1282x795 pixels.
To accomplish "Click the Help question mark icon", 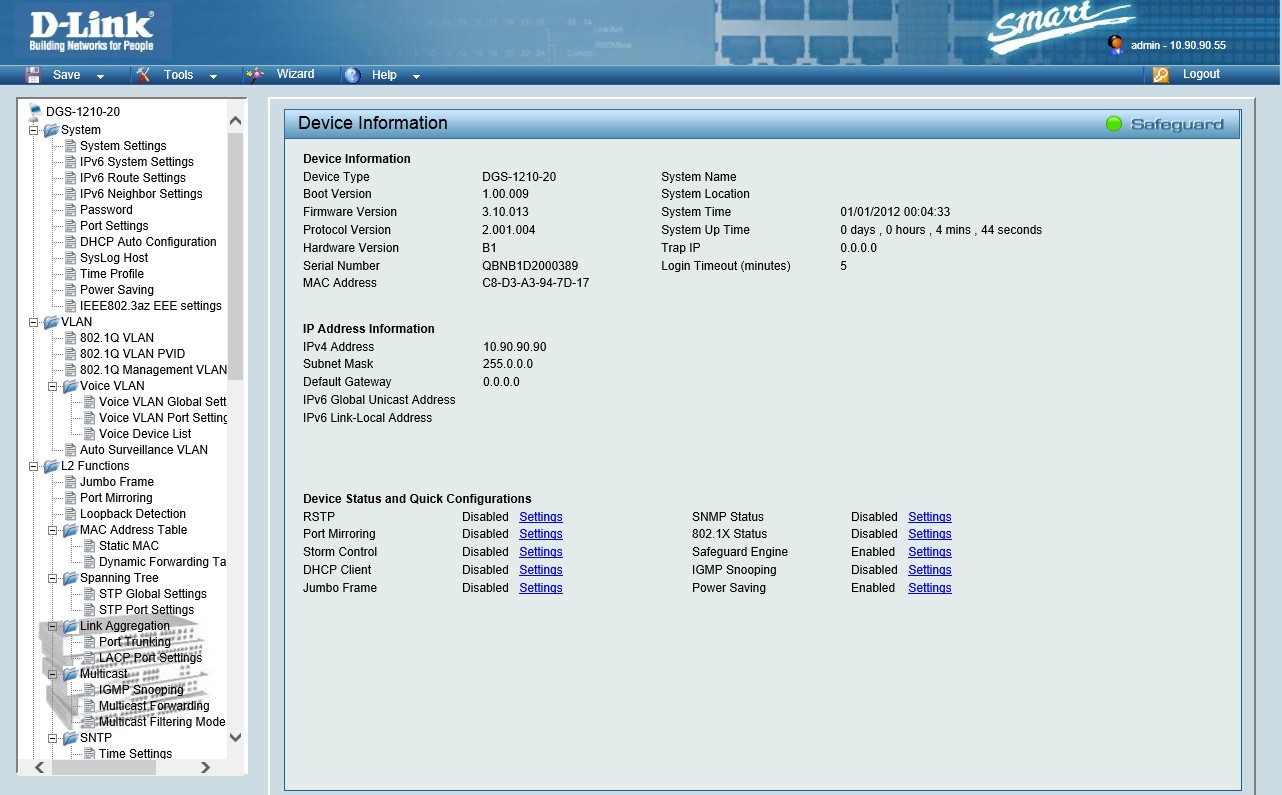I will pos(352,75).
